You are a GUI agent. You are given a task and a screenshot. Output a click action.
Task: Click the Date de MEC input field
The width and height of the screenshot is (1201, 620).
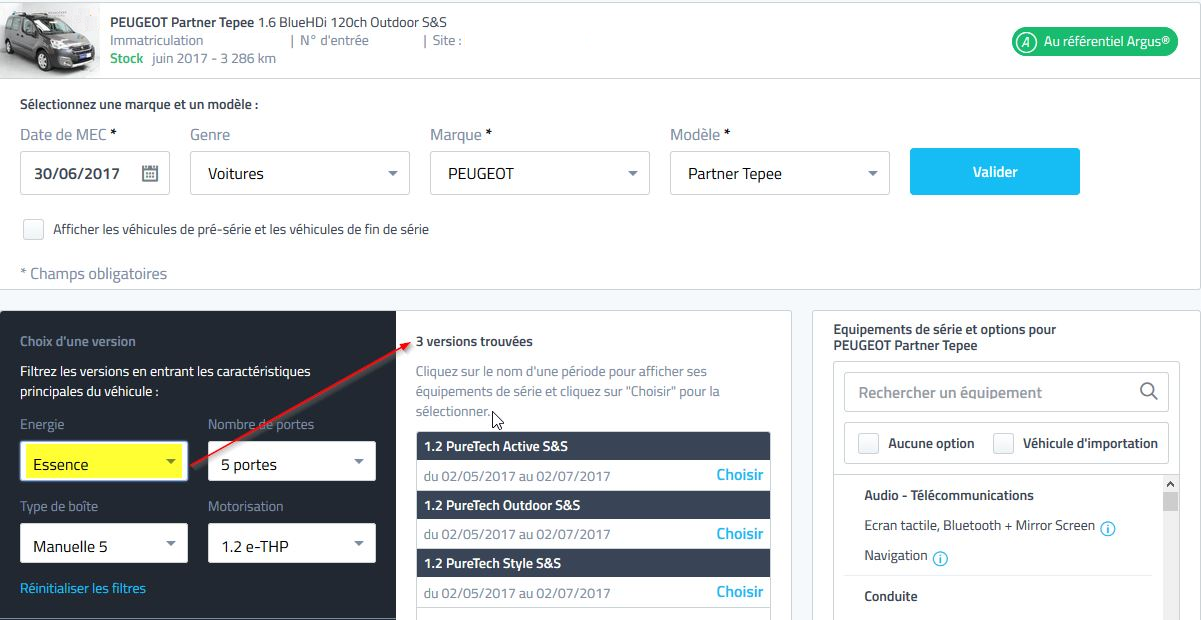[x=95, y=173]
